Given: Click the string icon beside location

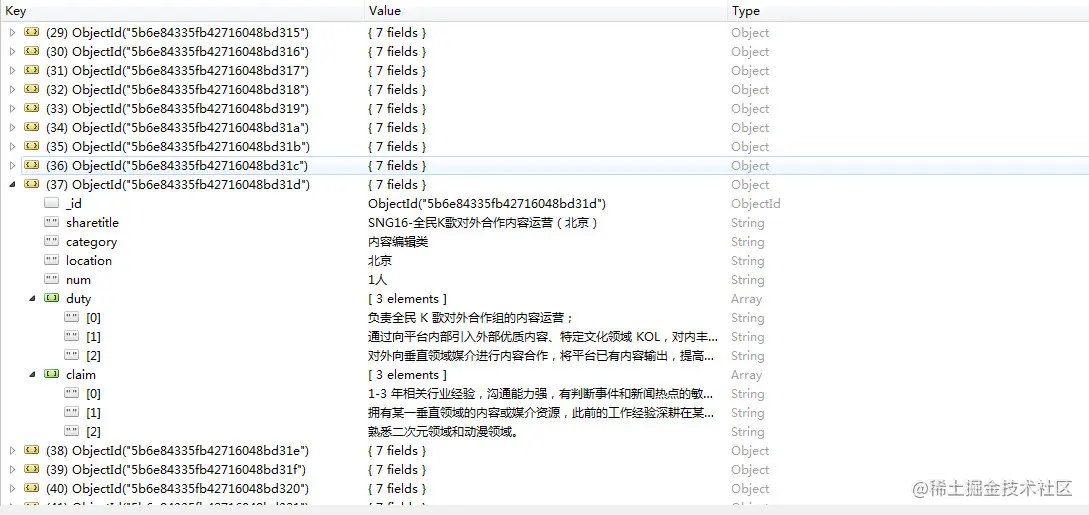Looking at the screenshot, I should click(51, 260).
